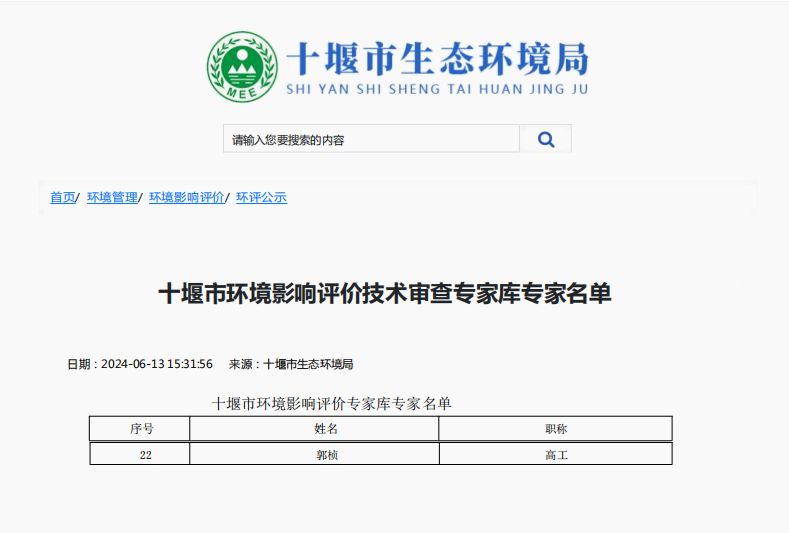Click the green MEE logo emblem
The height and width of the screenshot is (533, 789).
click(x=242, y=67)
